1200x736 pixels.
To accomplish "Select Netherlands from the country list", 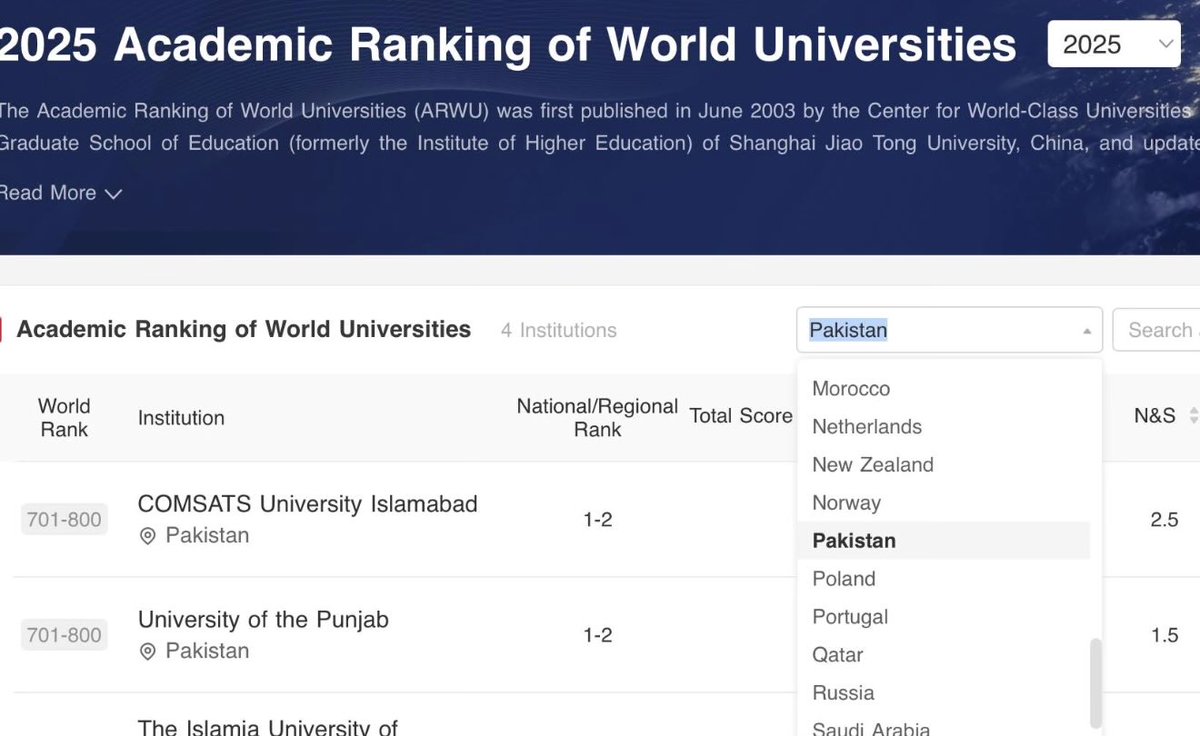I will point(867,426).
